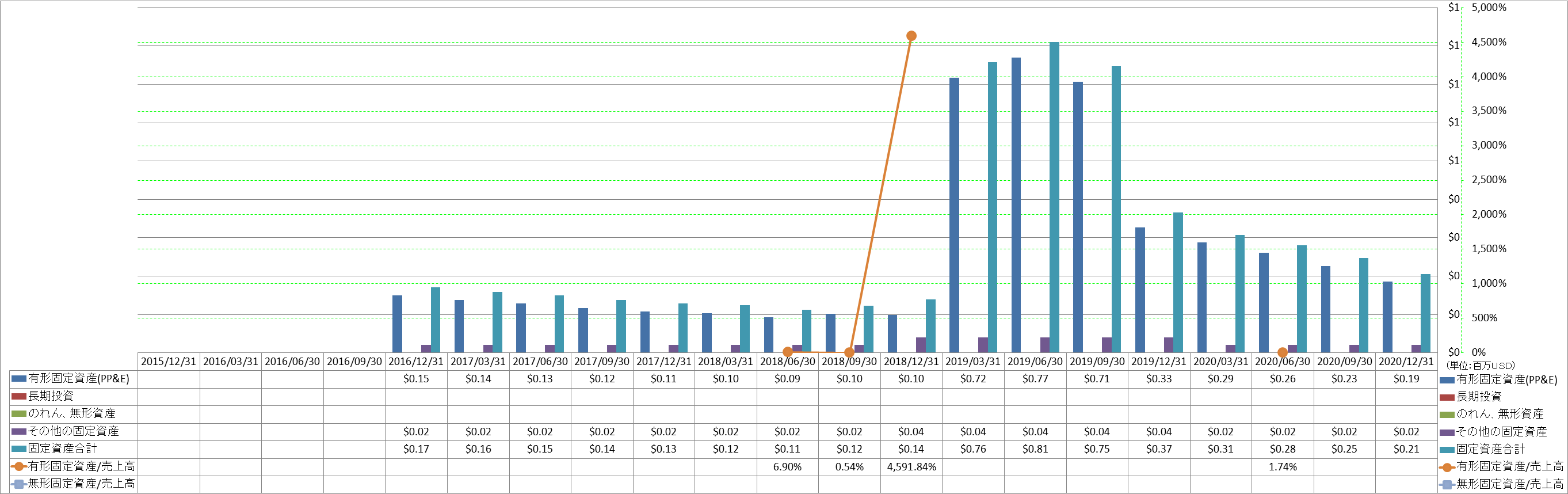Screen dimensions: 1568x494
Task: Click the left-side のれん、無形資産 row label
Action: 72,413
